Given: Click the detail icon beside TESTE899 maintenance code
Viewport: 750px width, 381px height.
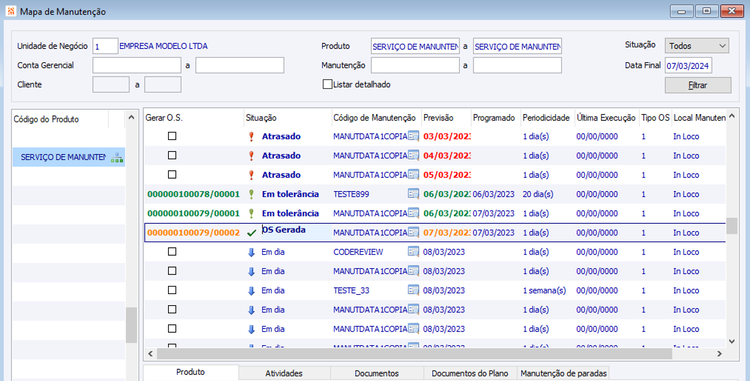Looking at the screenshot, I should pos(413,194).
